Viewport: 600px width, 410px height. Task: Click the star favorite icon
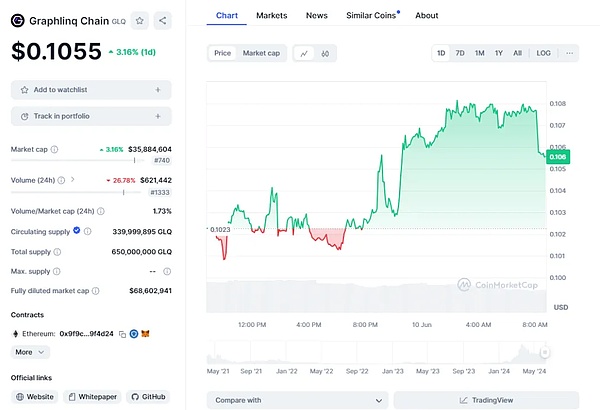point(139,20)
